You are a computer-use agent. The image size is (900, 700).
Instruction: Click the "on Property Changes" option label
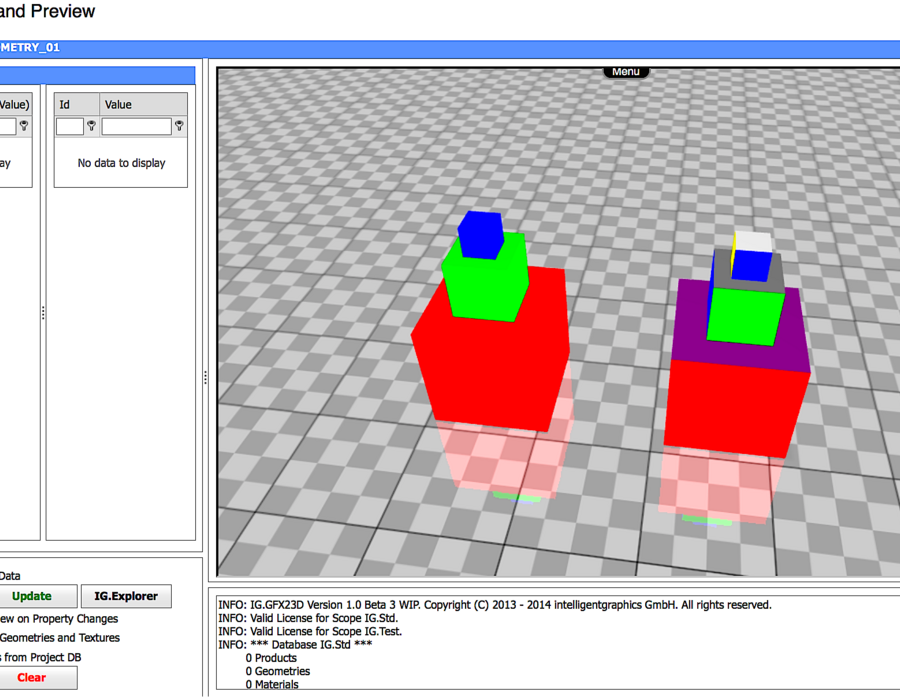click(68, 619)
